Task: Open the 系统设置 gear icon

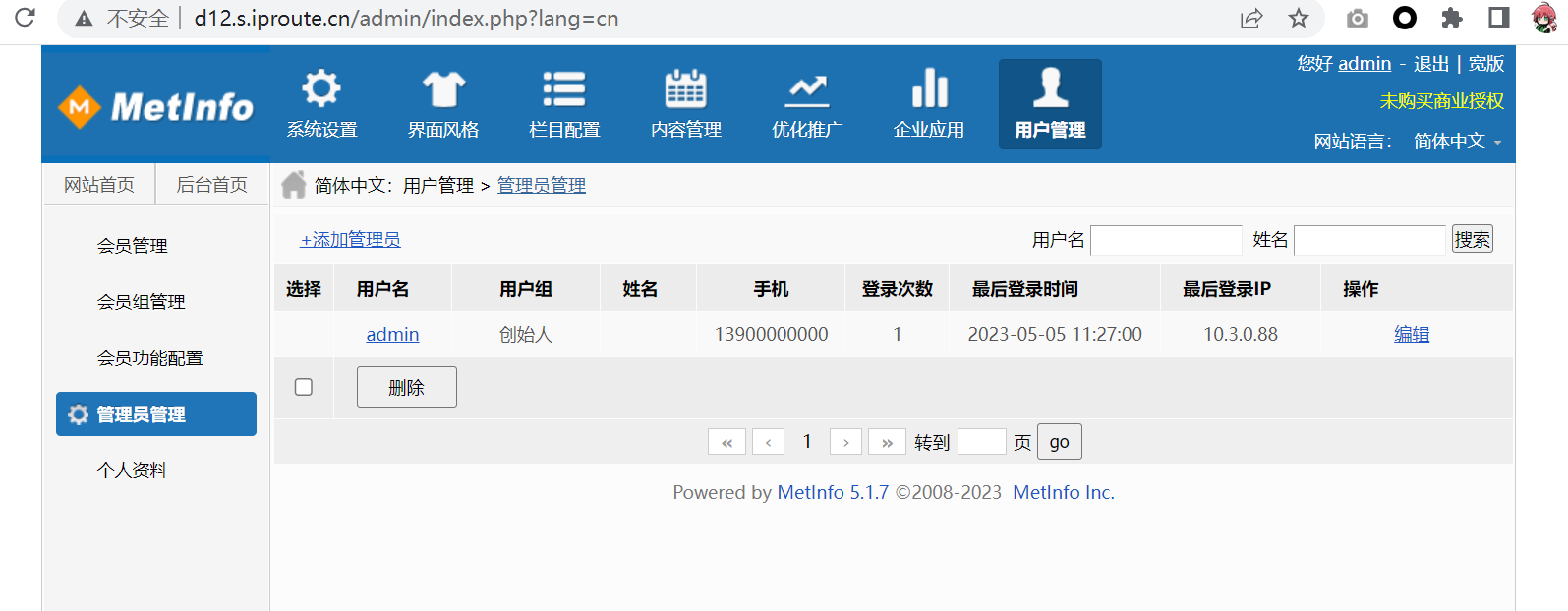Action: point(321,89)
